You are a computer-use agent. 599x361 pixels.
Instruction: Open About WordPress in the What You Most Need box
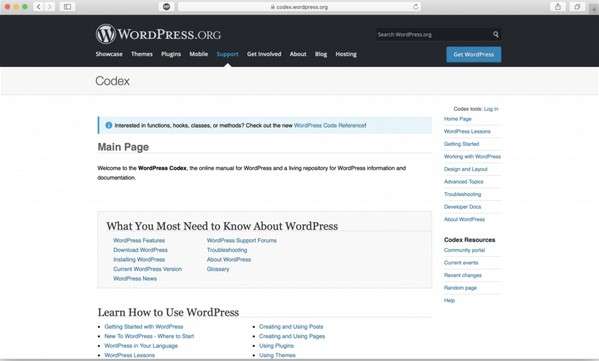(x=229, y=259)
